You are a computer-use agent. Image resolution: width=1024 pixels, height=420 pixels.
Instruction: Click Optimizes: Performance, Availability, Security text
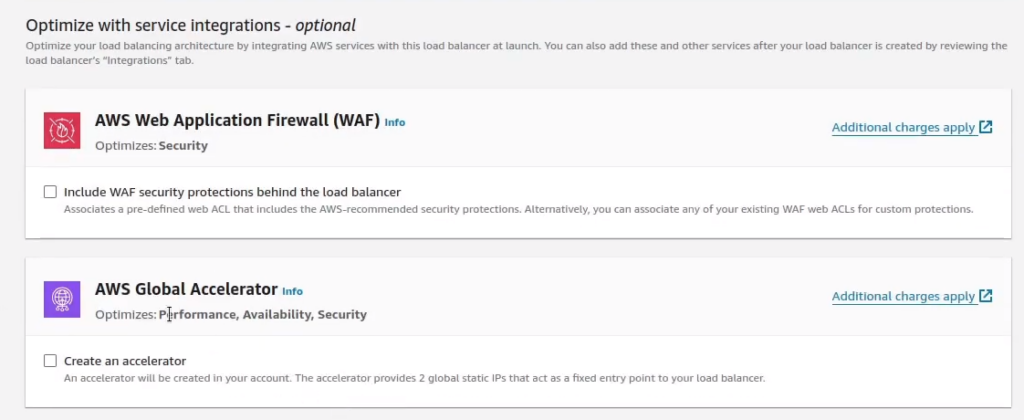click(231, 315)
